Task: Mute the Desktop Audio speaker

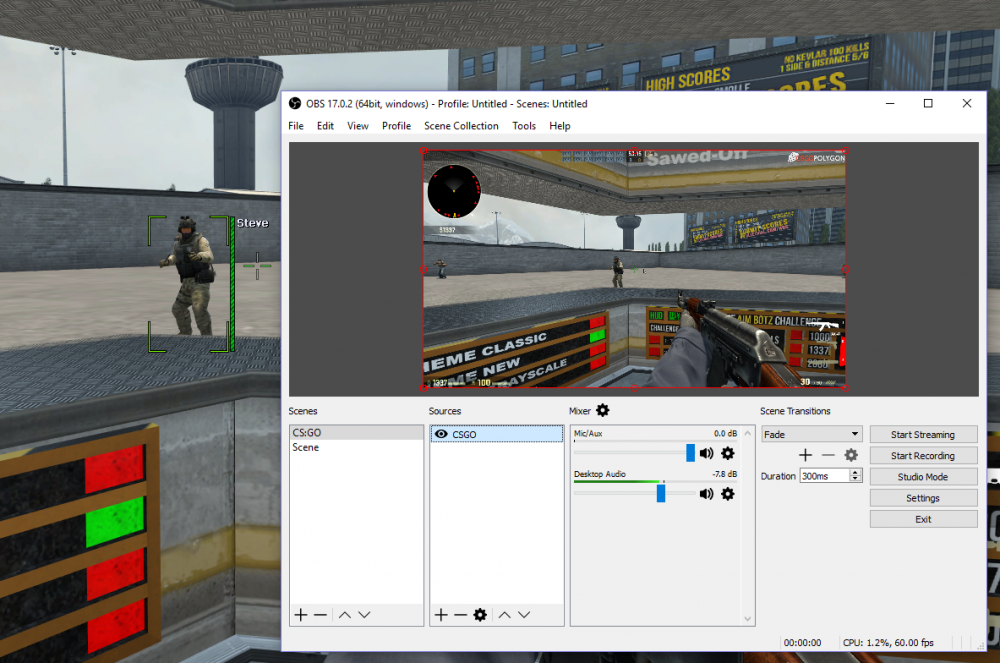Action: [707, 494]
